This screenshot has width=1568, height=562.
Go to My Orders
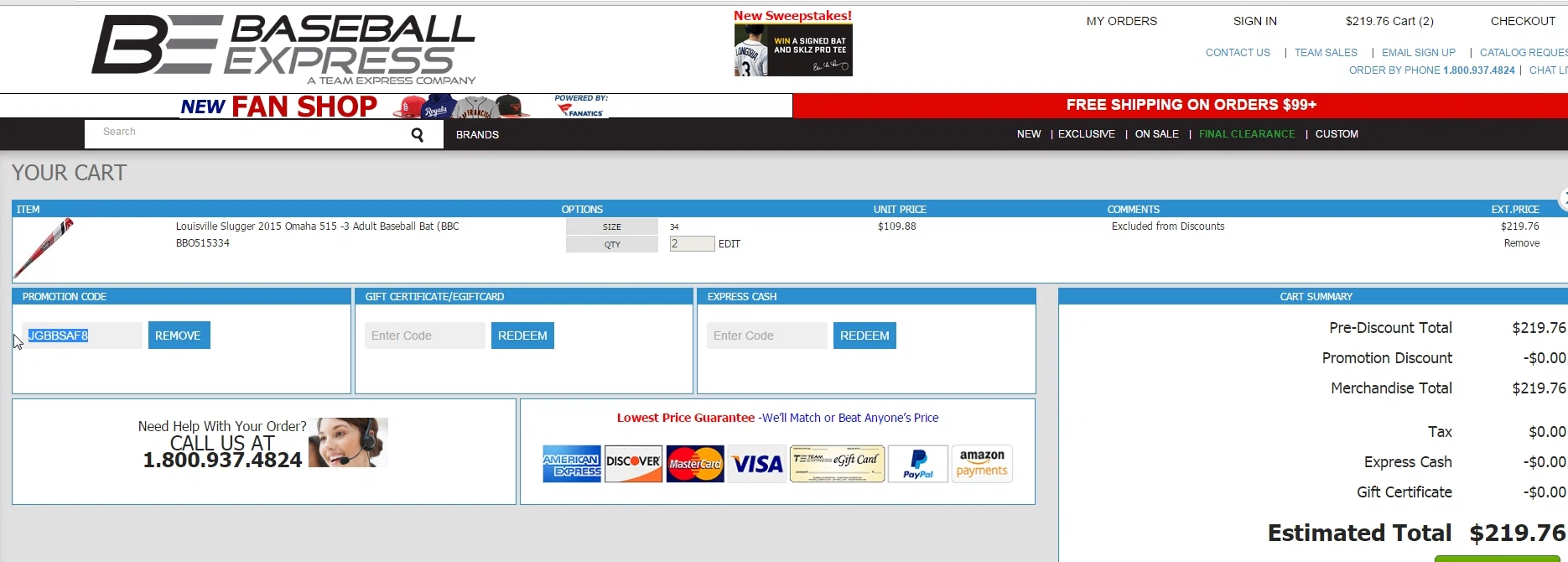tap(1122, 21)
